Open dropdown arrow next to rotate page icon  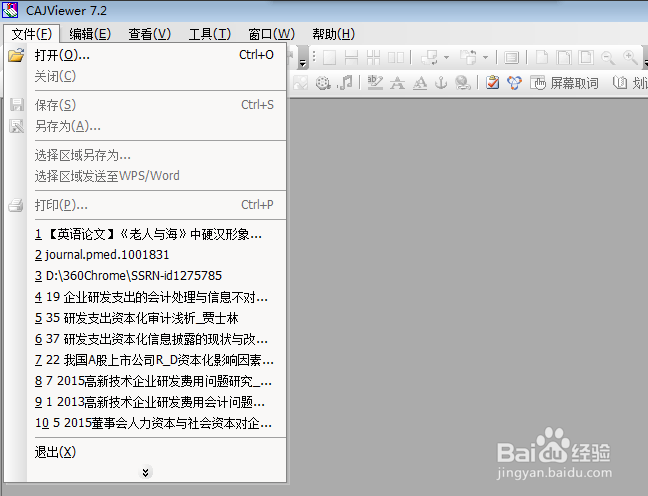446,57
